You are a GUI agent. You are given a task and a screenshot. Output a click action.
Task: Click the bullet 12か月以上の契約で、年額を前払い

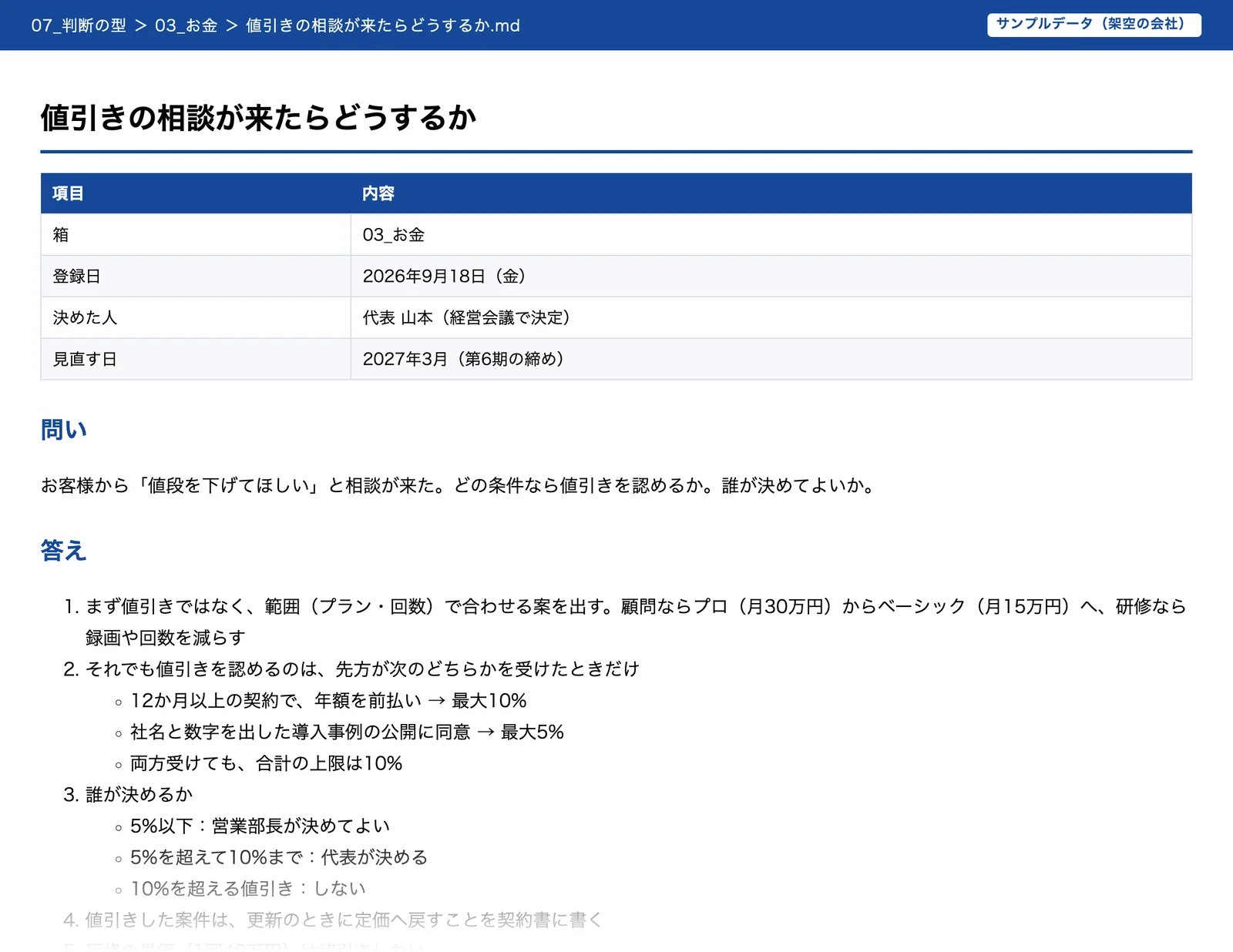click(328, 701)
